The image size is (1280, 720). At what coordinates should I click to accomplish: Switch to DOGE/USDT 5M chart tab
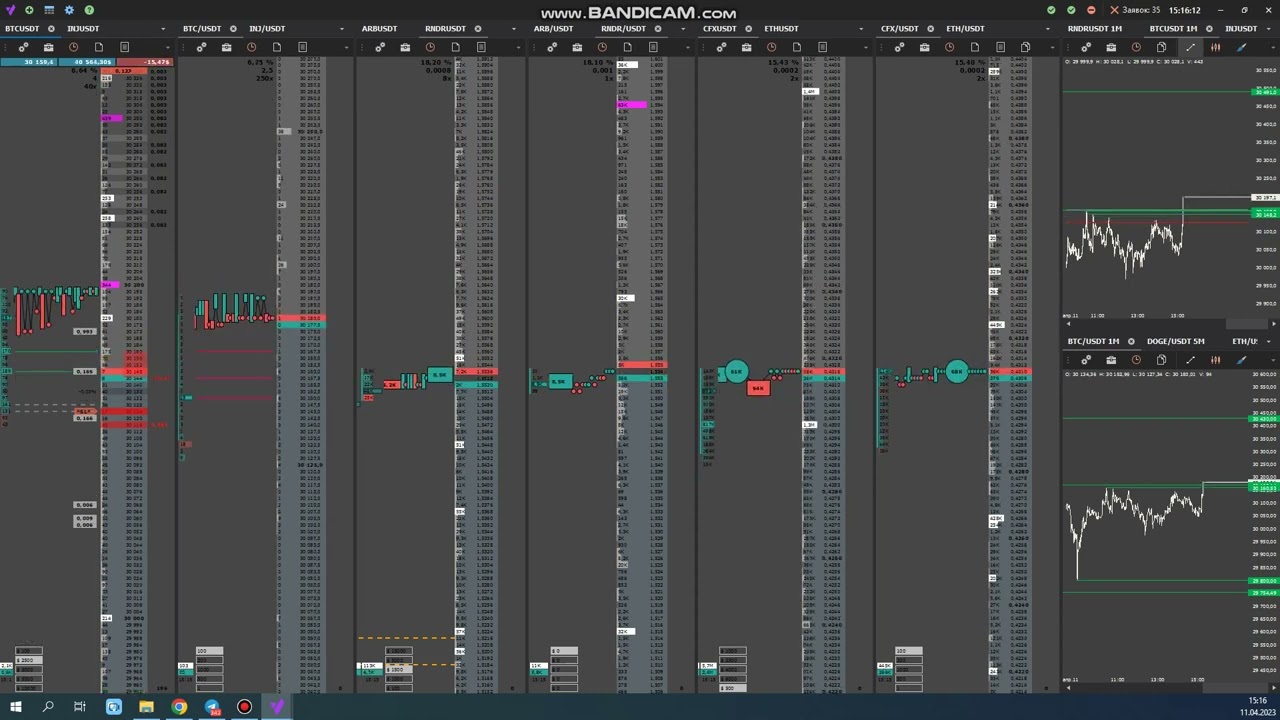[1175, 342]
